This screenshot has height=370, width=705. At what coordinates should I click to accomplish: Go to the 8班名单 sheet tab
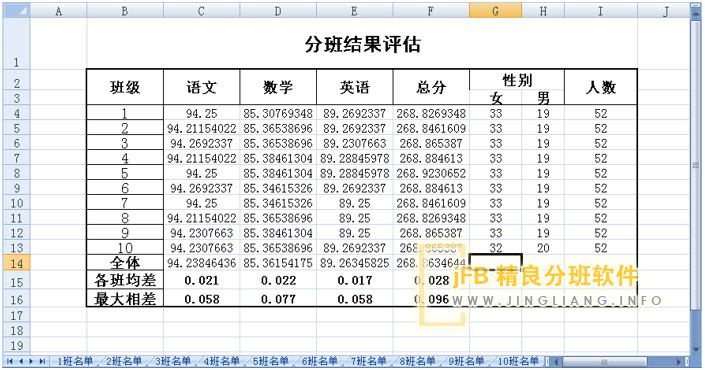coord(418,361)
